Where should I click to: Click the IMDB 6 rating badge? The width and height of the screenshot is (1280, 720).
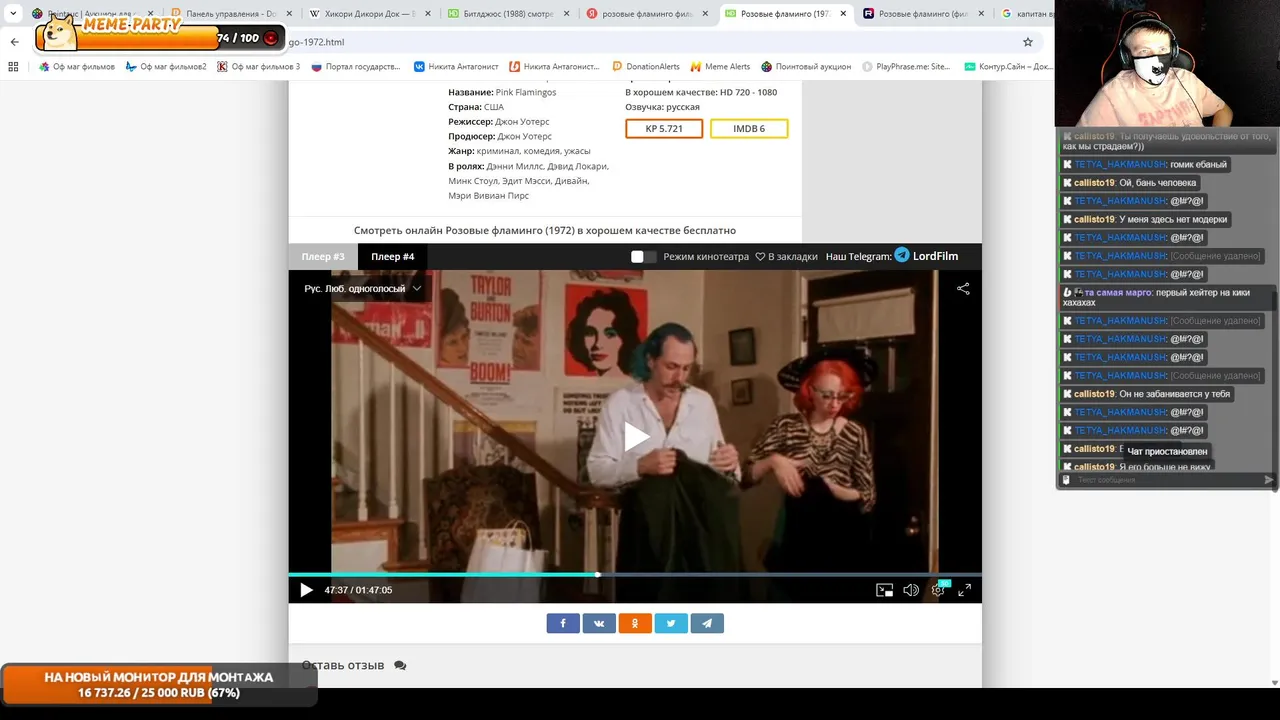pos(749,129)
